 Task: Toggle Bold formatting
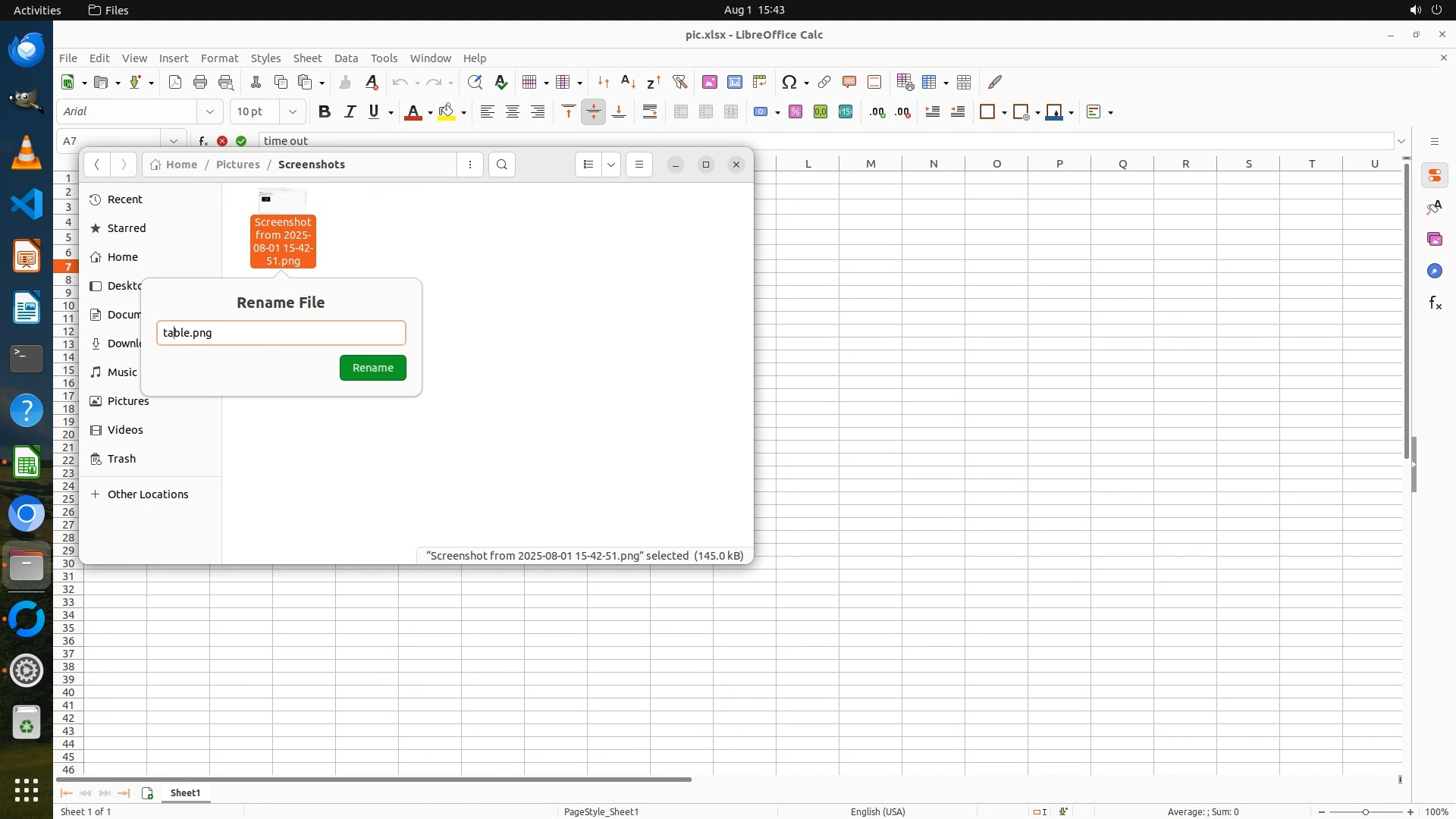point(325,111)
